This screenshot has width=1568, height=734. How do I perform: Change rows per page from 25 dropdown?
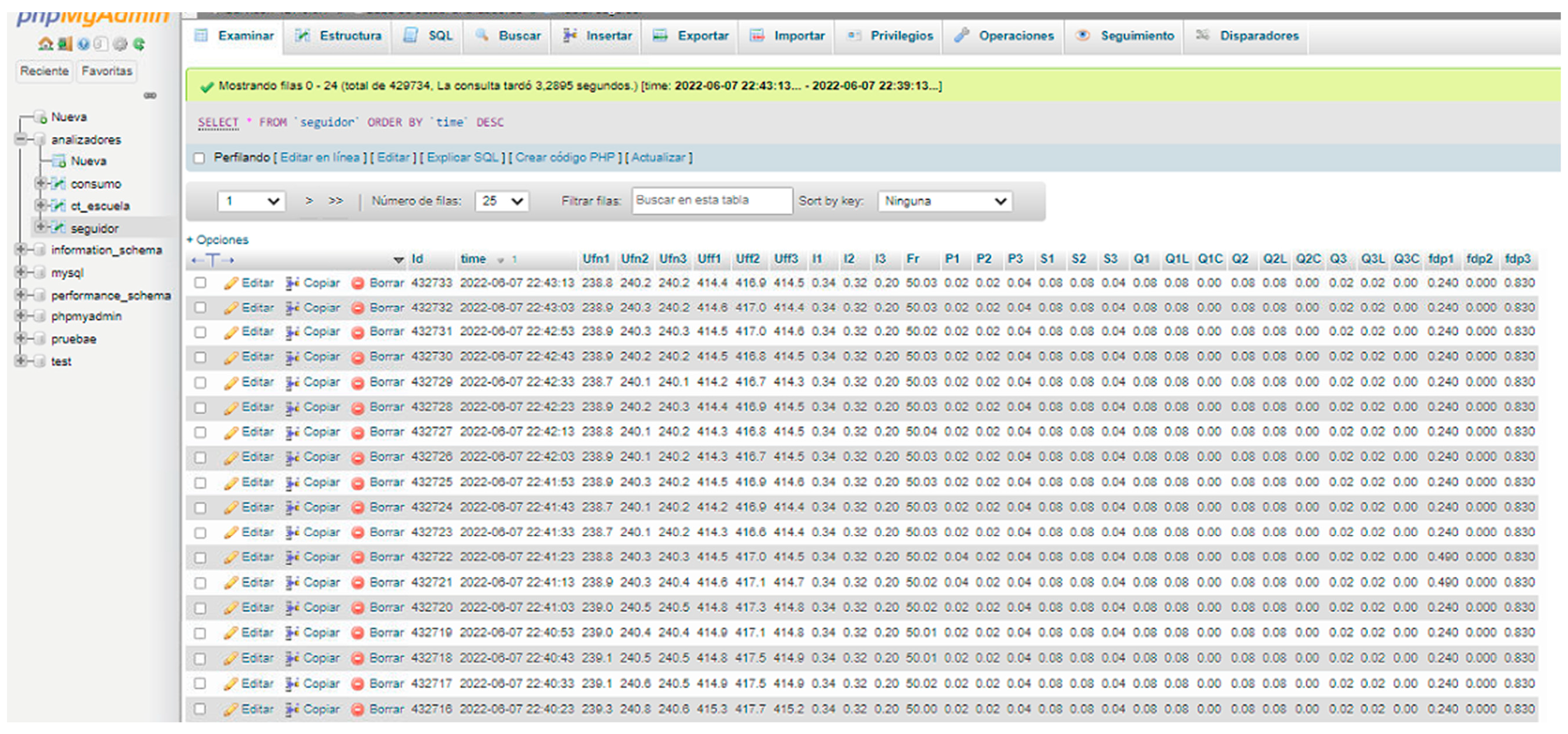(x=501, y=201)
